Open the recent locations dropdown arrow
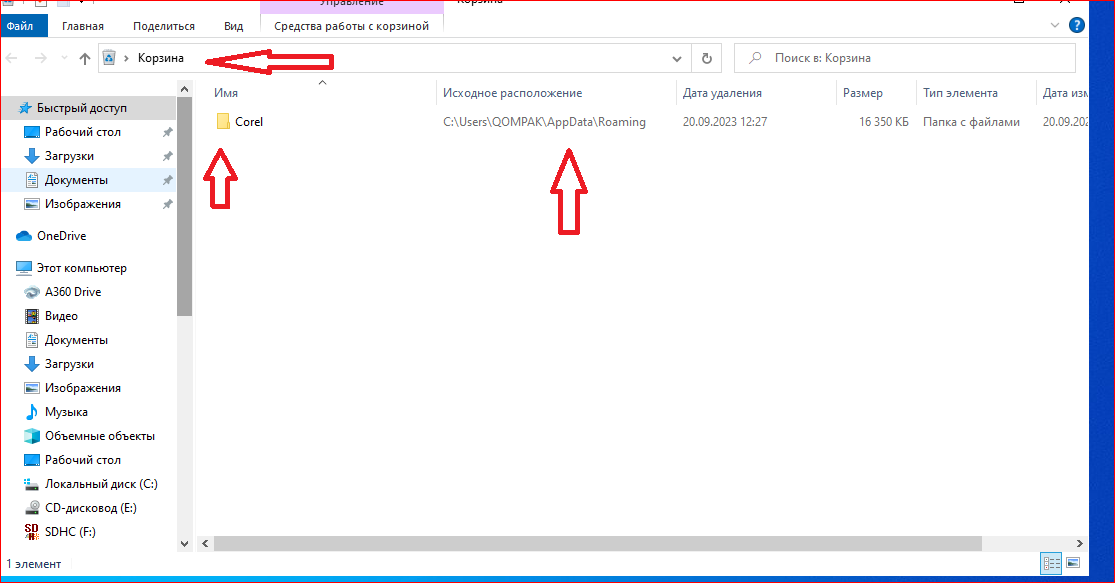The width and height of the screenshot is (1115, 583). (x=64, y=58)
